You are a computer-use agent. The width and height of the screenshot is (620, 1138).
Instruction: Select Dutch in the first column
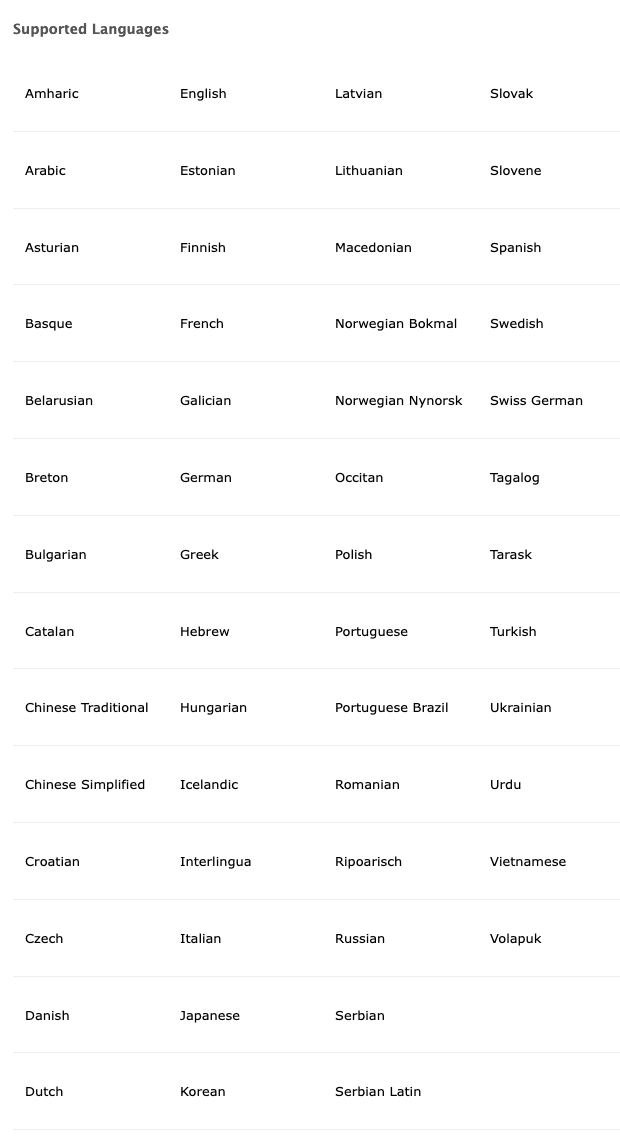pos(44,1092)
